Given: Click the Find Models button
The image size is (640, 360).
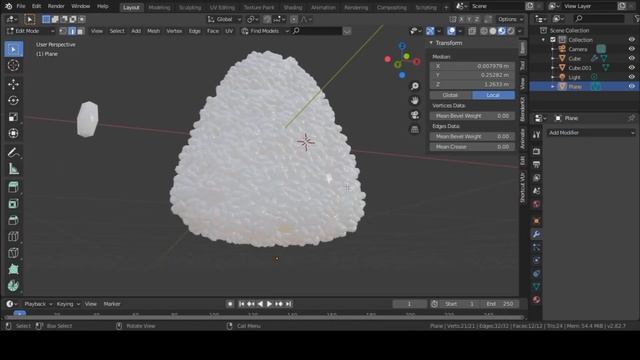Looking at the screenshot, I should tap(264, 31).
